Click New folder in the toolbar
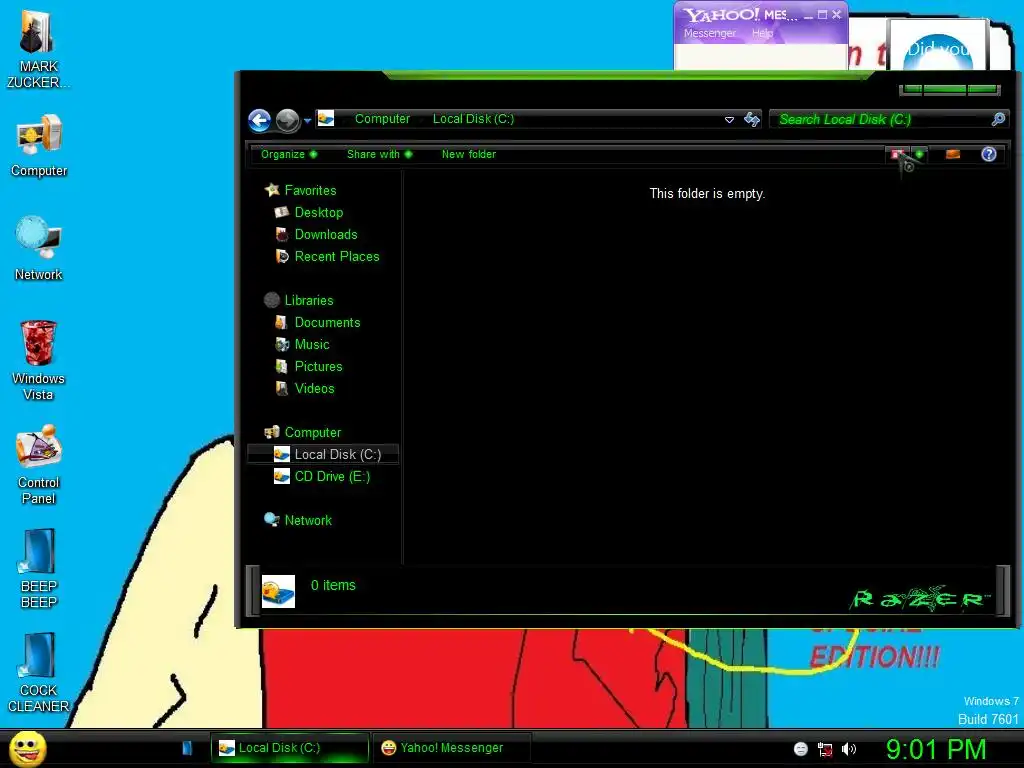 point(469,155)
